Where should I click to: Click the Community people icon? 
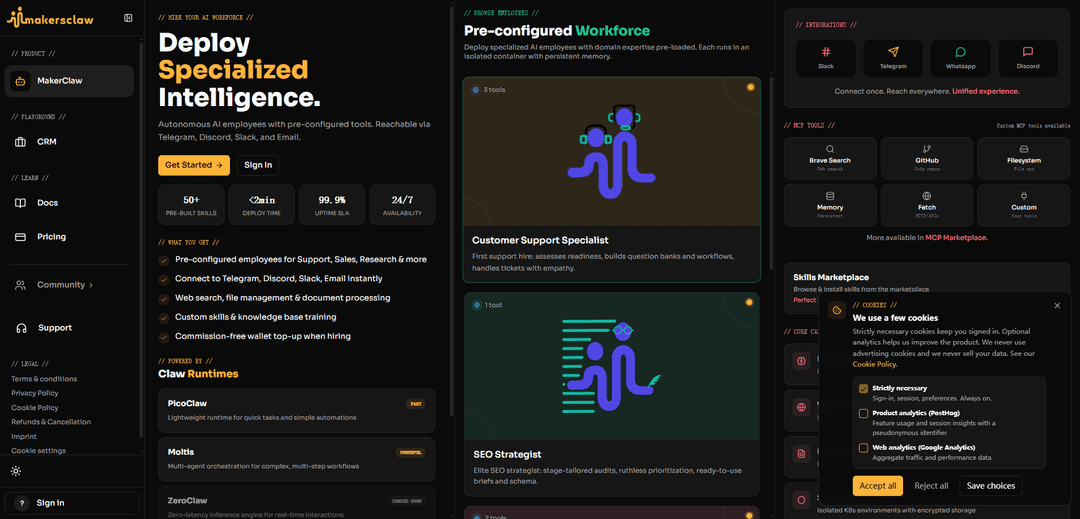pyautogui.click(x=21, y=285)
